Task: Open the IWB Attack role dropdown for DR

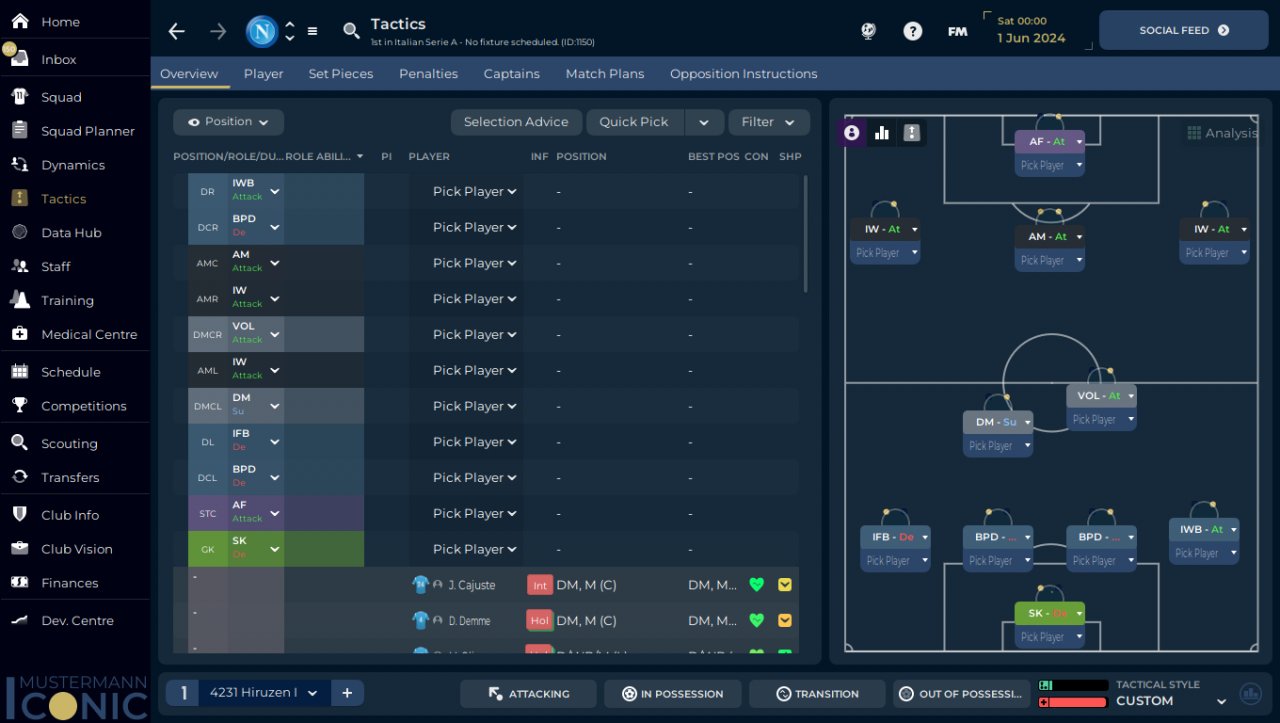Action: pos(275,191)
